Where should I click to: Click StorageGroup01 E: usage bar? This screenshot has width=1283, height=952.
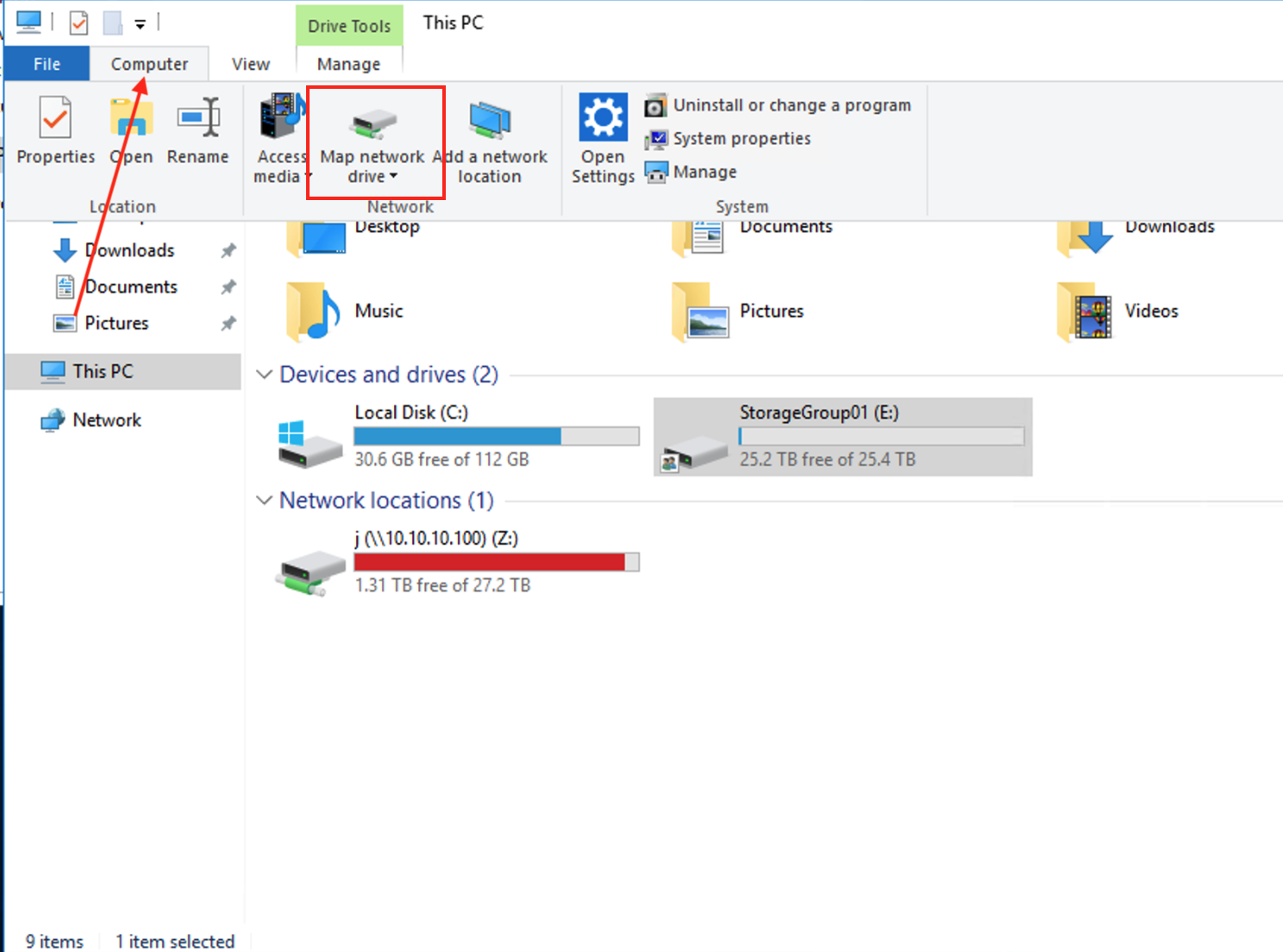coord(881,436)
